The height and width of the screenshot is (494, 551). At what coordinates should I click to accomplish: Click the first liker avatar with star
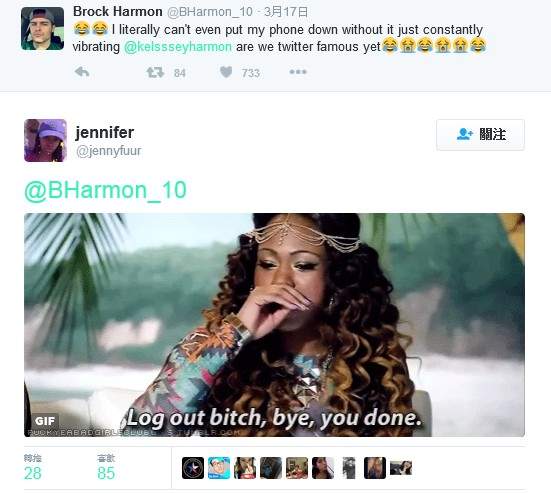(x=193, y=468)
